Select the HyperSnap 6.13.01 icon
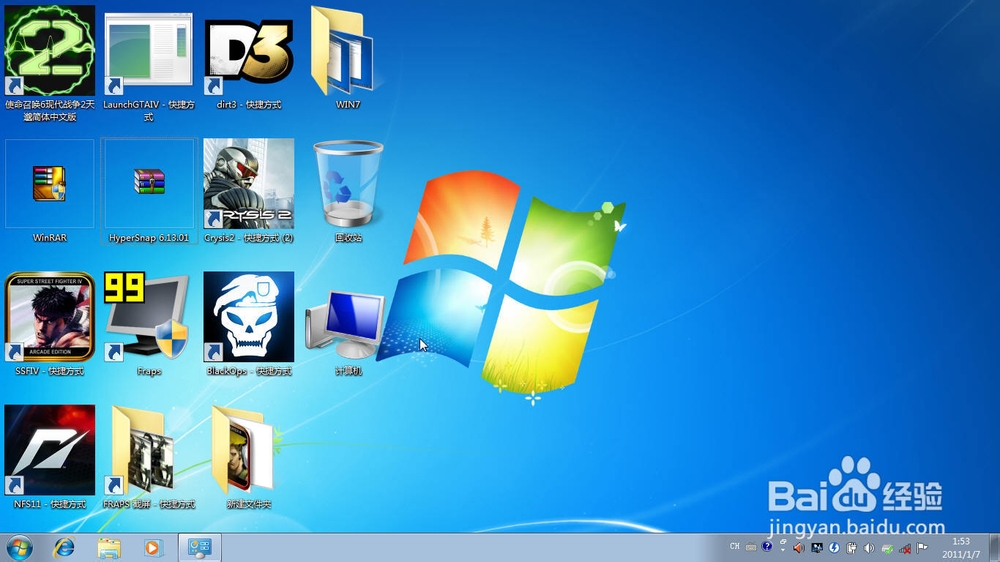The width and height of the screenshot is (1000, 562). [149, 181]
